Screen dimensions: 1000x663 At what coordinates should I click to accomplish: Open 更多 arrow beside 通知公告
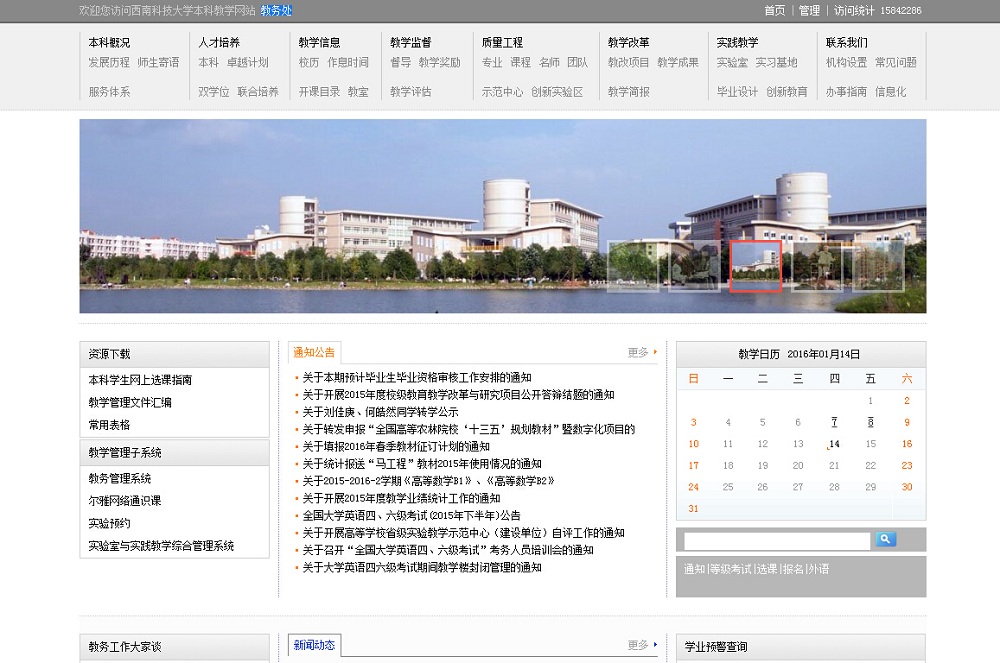(x=642, y=352)
